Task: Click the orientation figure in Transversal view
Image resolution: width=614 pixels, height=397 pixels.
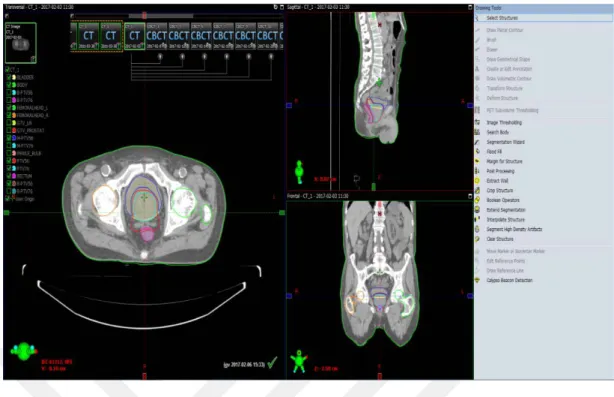Action: pos(24,351)
